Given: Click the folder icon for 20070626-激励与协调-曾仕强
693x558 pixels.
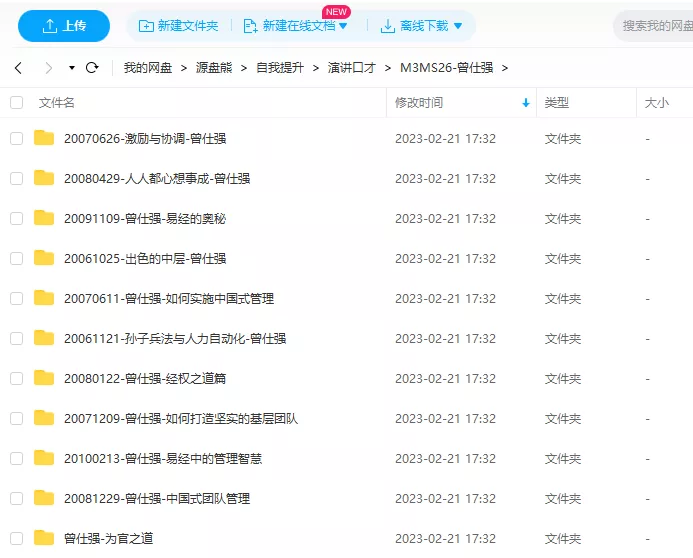Looking at the screenshot, I should pyautogui.click(x=44, y=138).
